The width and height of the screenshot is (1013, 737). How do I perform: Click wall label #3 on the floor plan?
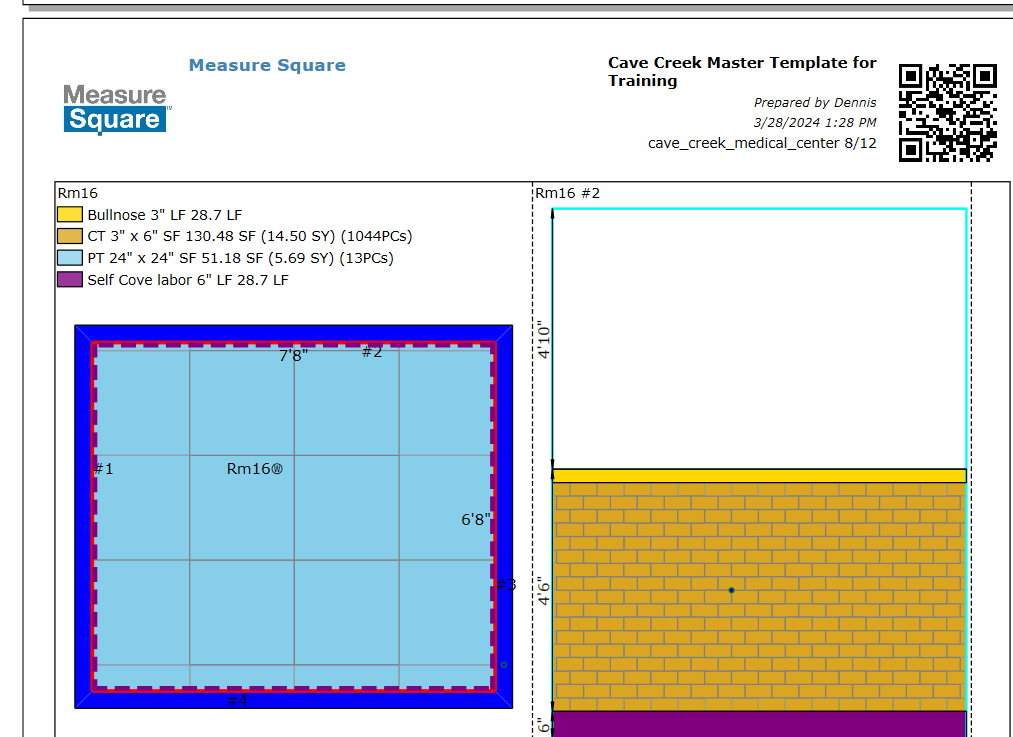(506, 585)
